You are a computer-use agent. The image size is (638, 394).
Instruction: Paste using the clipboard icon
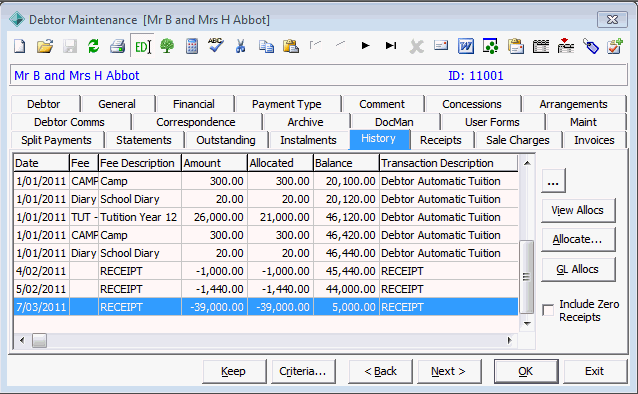(x=291, y=46)
